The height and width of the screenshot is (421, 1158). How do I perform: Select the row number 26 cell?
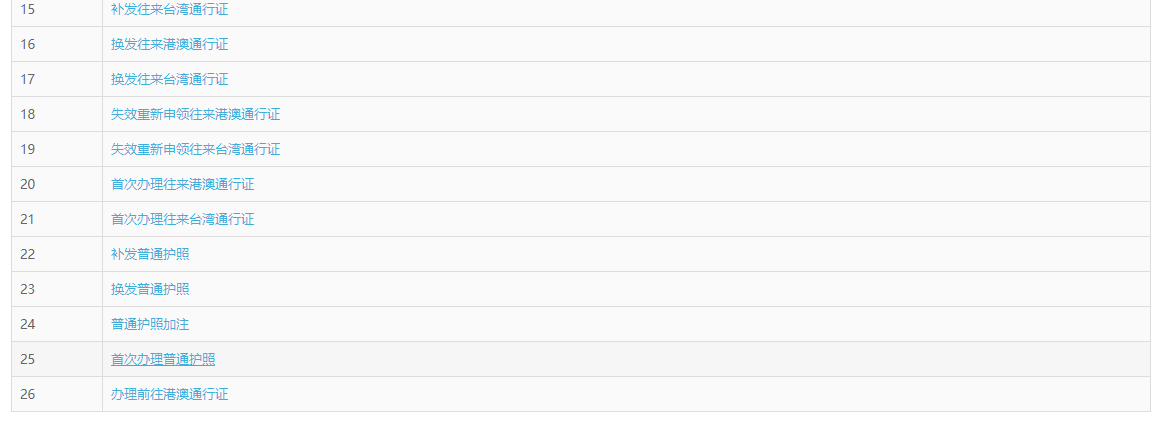coord(28,394)
